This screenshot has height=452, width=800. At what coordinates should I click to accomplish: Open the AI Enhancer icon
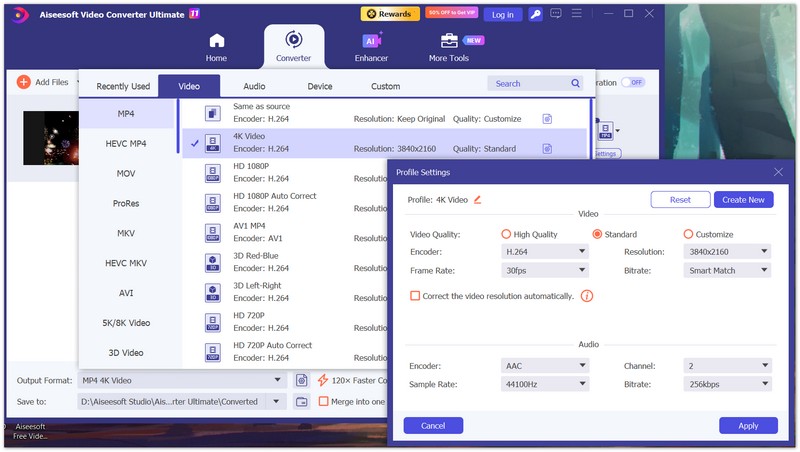(371, 40)
